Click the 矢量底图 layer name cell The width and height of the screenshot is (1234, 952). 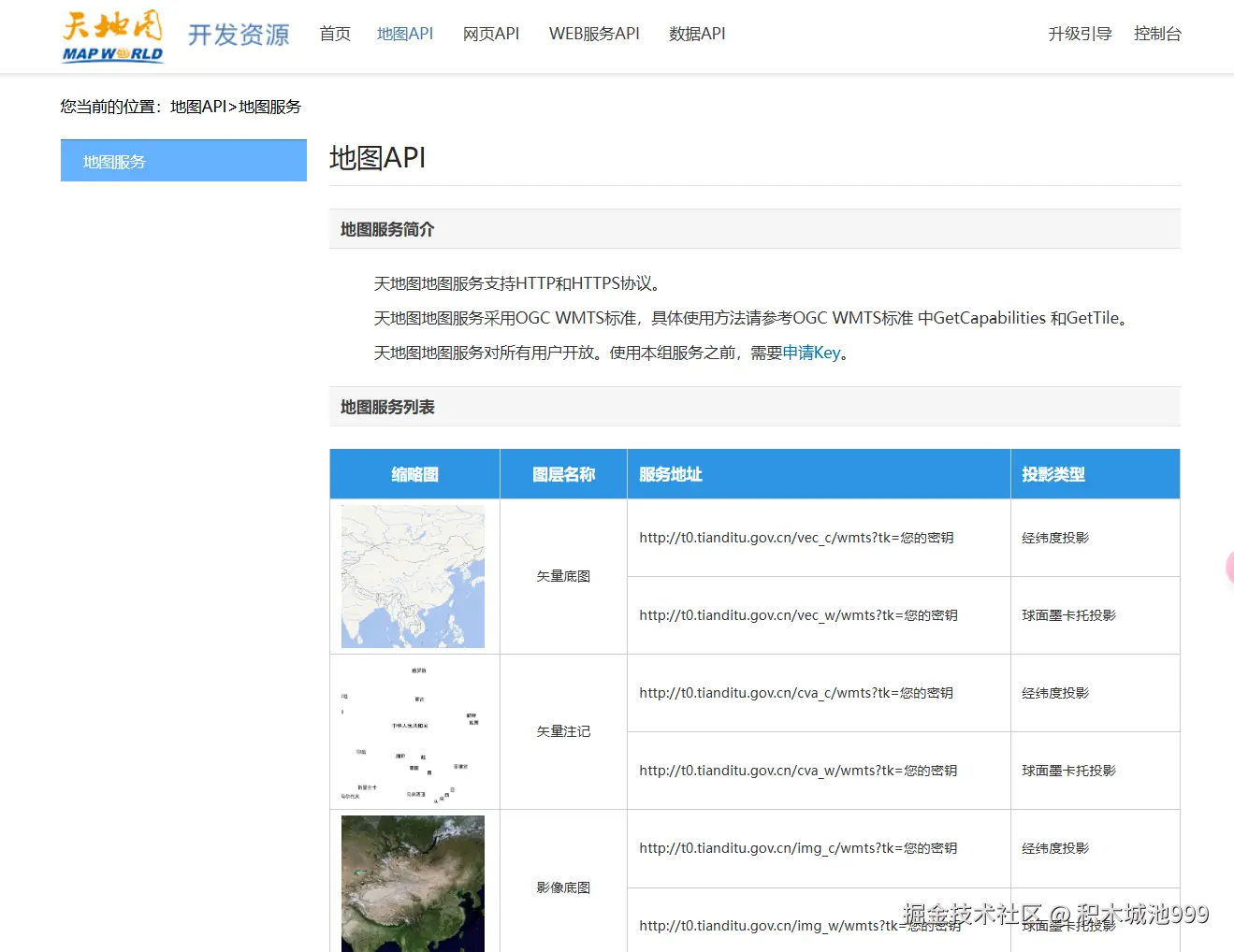click(x=563, y=576)
